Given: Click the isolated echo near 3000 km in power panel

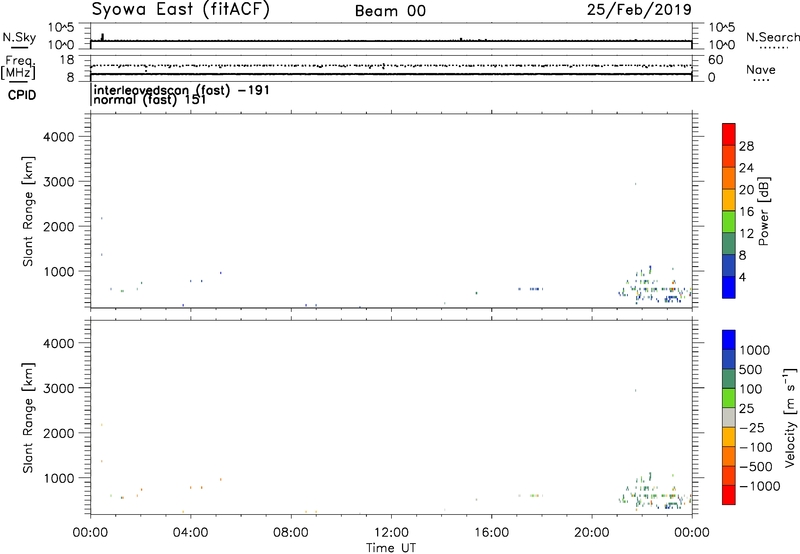Looking at the screenshot, I should pyautogui.click(x=635, y=184).
